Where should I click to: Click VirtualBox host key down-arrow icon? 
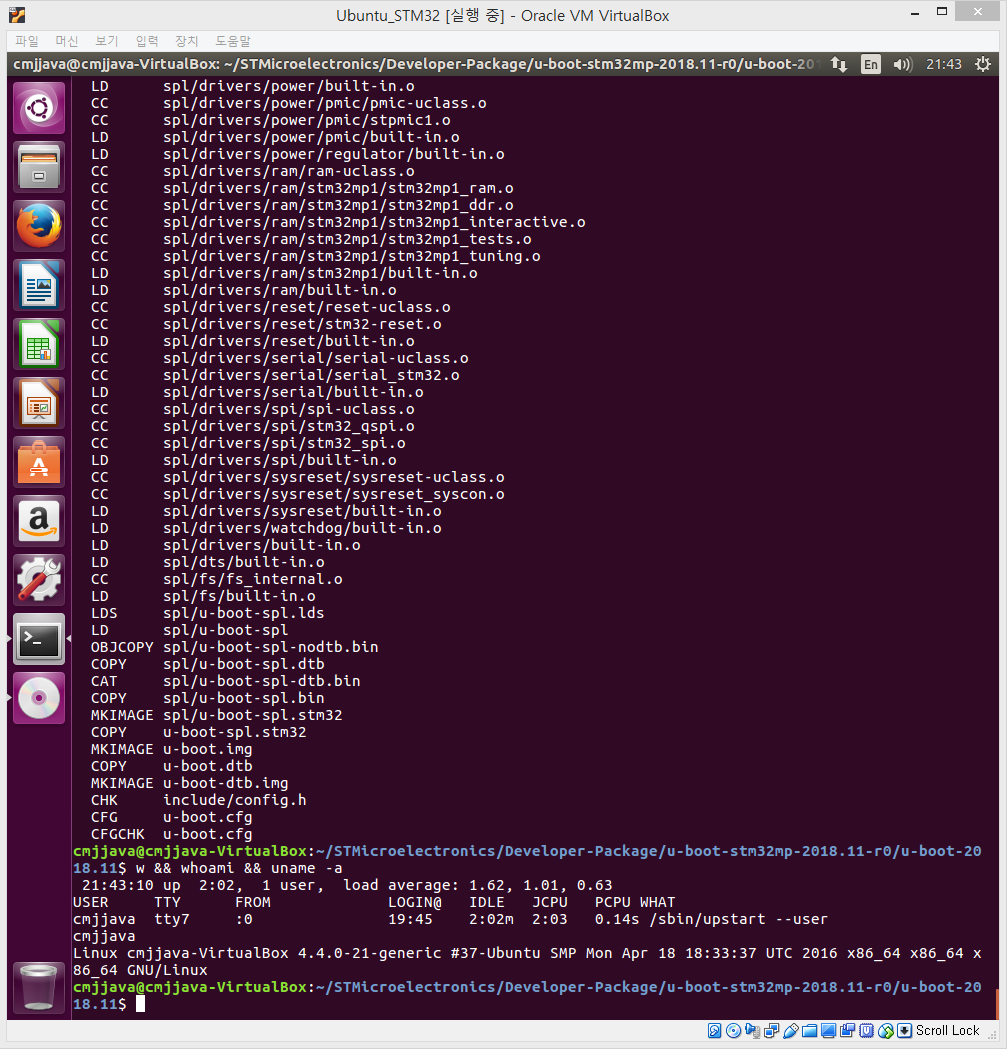click(905, 1030)
